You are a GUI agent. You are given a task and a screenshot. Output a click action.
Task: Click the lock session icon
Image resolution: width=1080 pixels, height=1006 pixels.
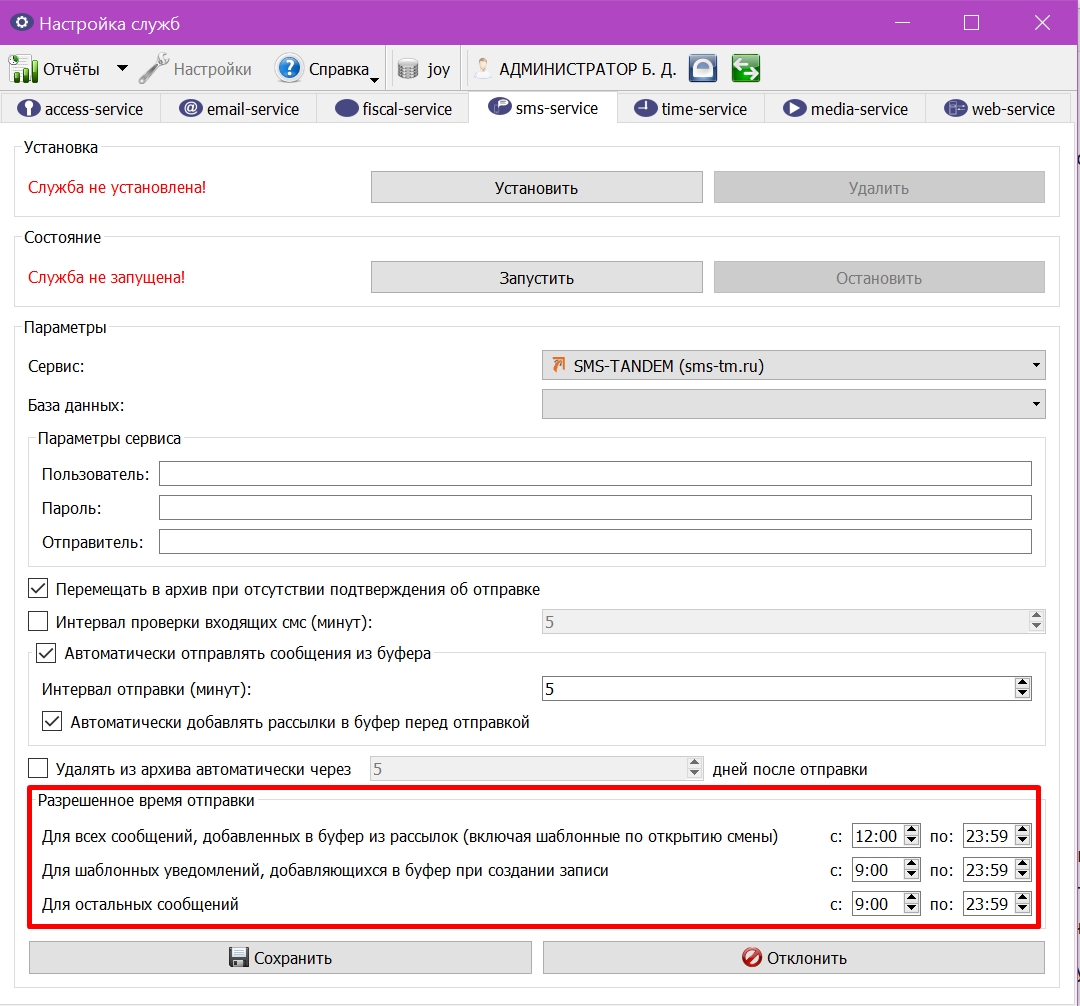(x=703, y=68)
